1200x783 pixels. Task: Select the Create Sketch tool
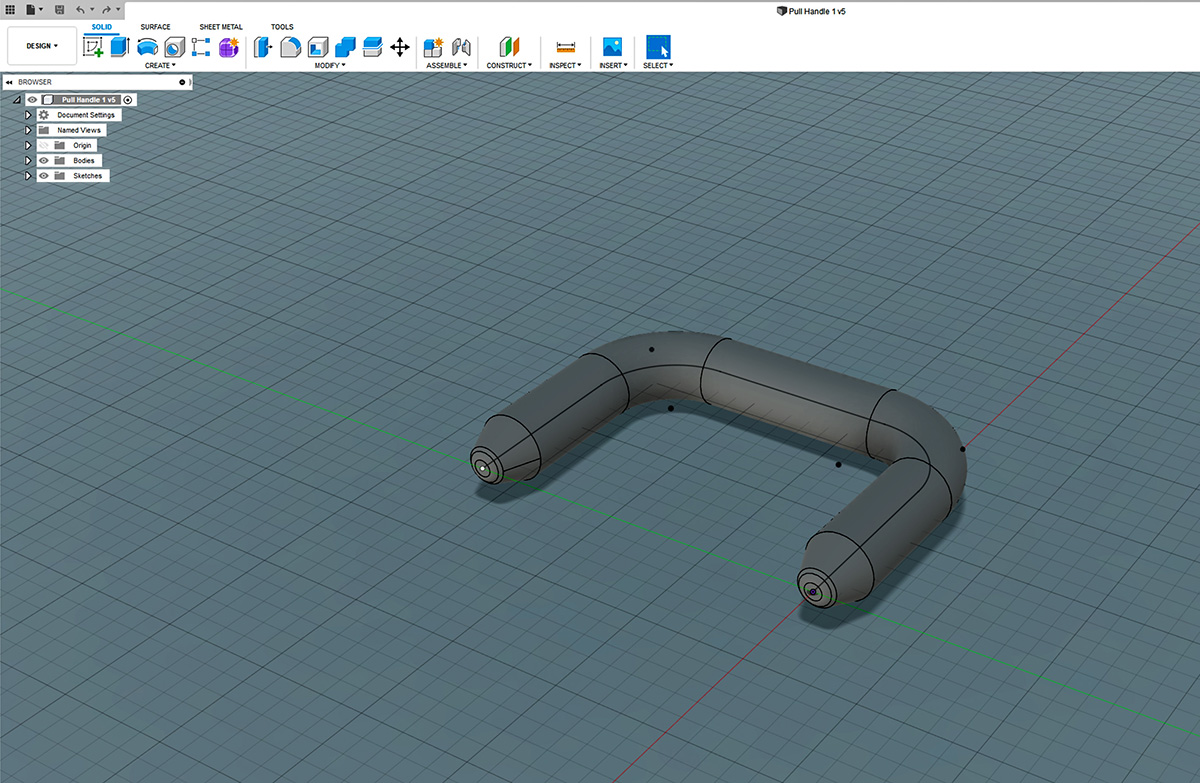point(94,47)
